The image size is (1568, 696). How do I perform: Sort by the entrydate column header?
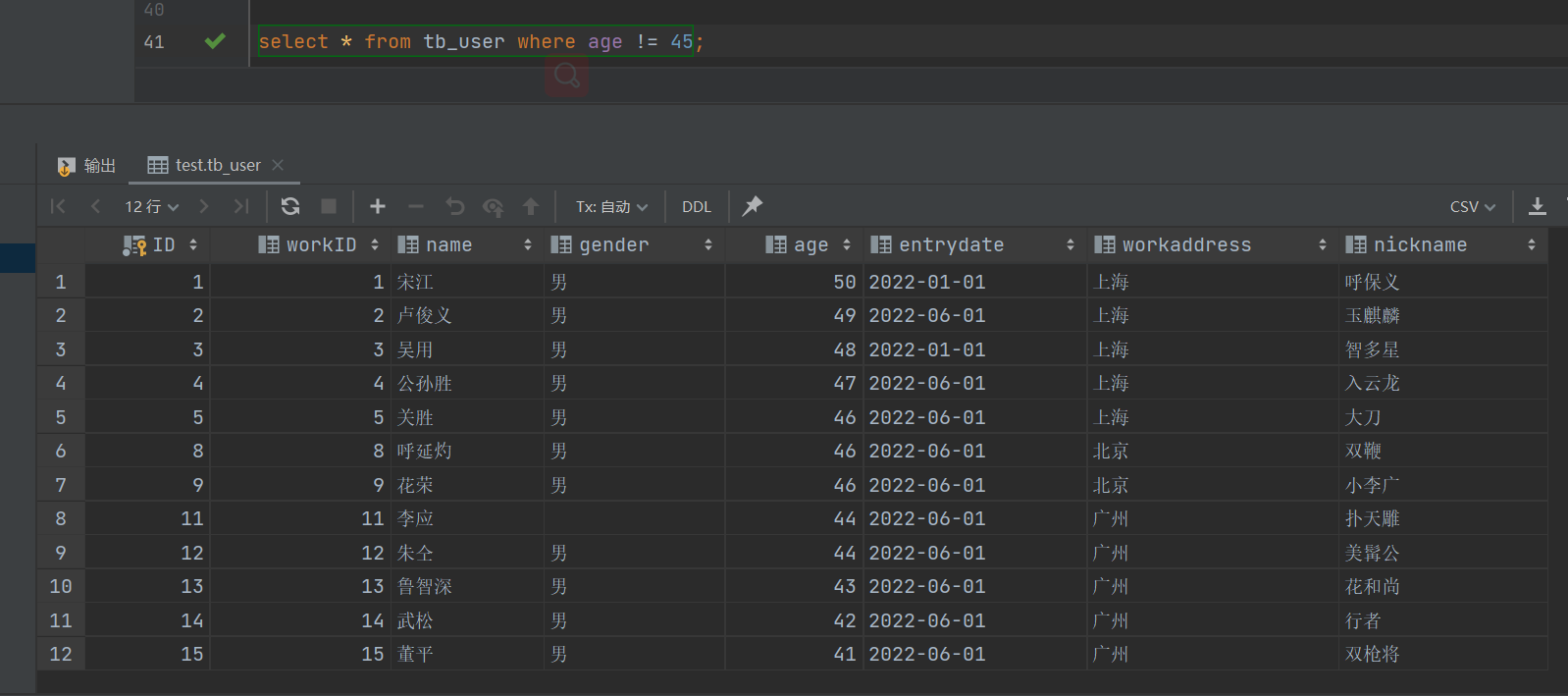974,245
